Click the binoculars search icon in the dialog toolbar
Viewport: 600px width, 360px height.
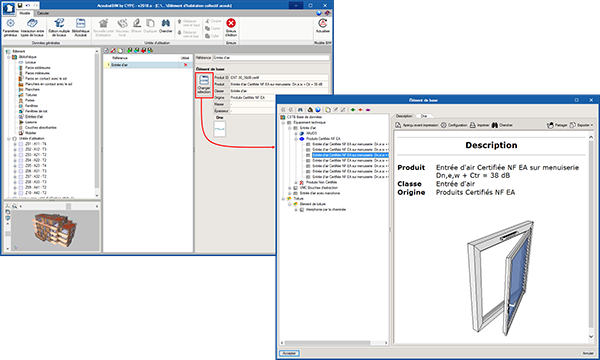pos(300,110)
